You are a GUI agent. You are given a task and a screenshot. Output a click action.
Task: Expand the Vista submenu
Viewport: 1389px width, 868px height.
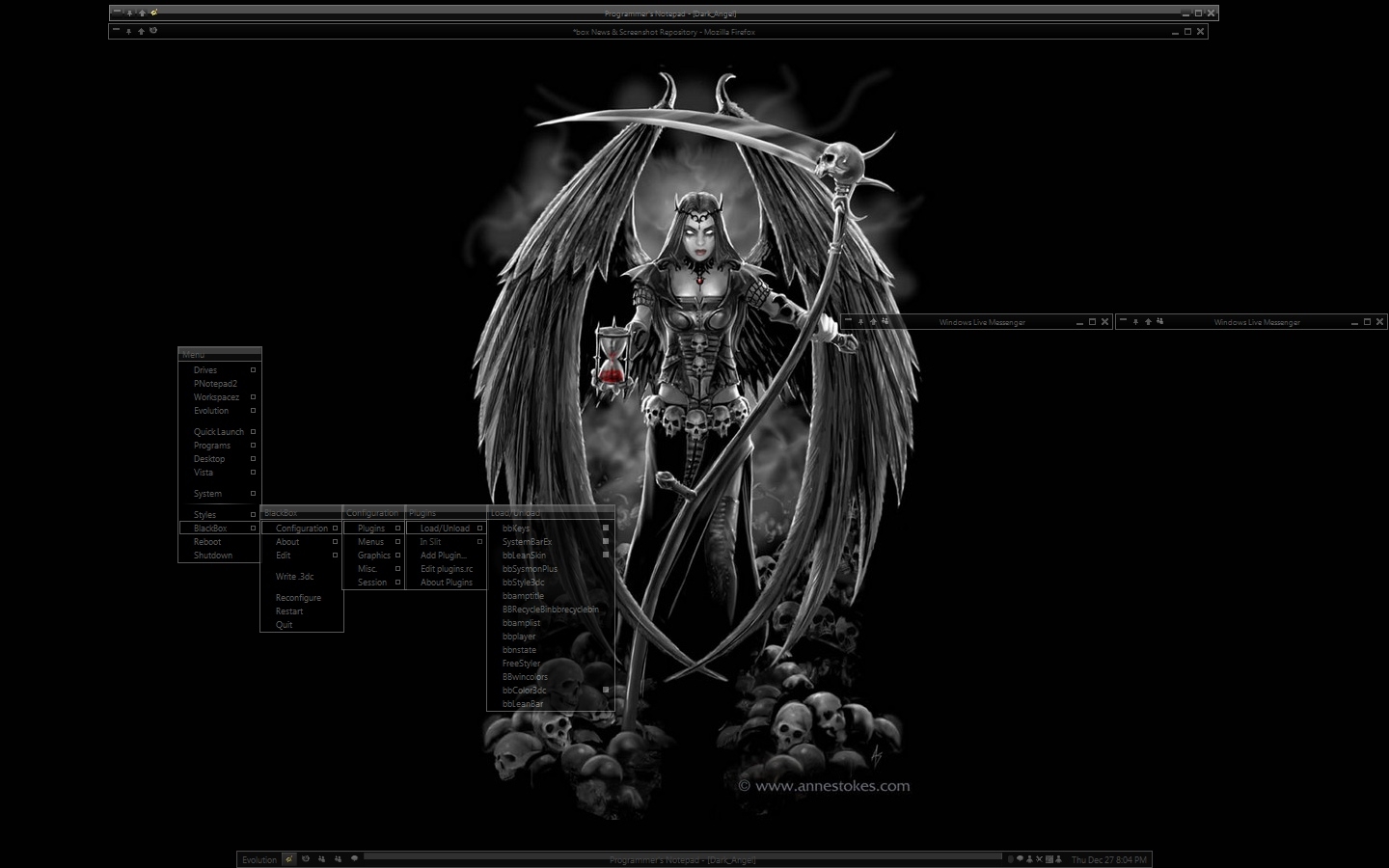point(220,473)
